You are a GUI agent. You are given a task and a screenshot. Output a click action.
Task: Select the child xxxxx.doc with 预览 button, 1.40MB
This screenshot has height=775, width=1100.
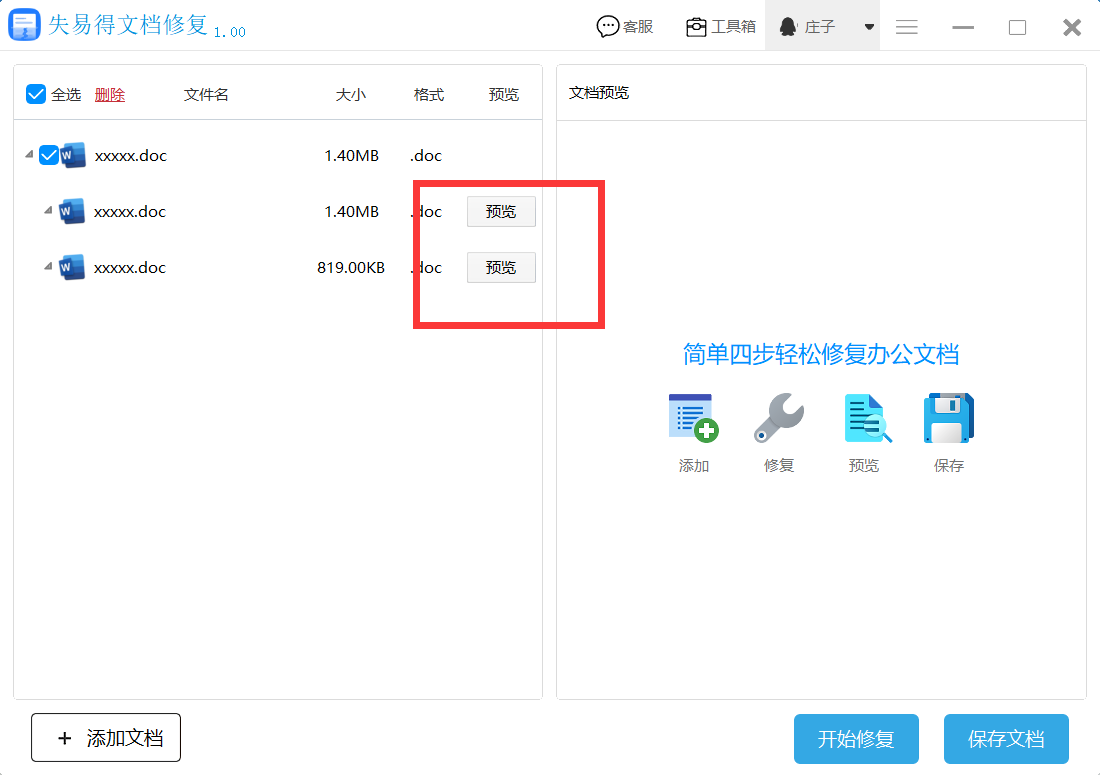pos(130,212)
